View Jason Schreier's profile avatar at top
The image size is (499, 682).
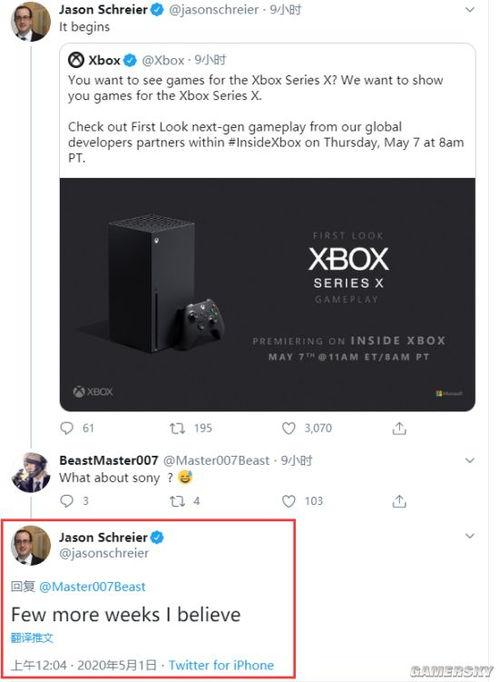tap(30, 22)
